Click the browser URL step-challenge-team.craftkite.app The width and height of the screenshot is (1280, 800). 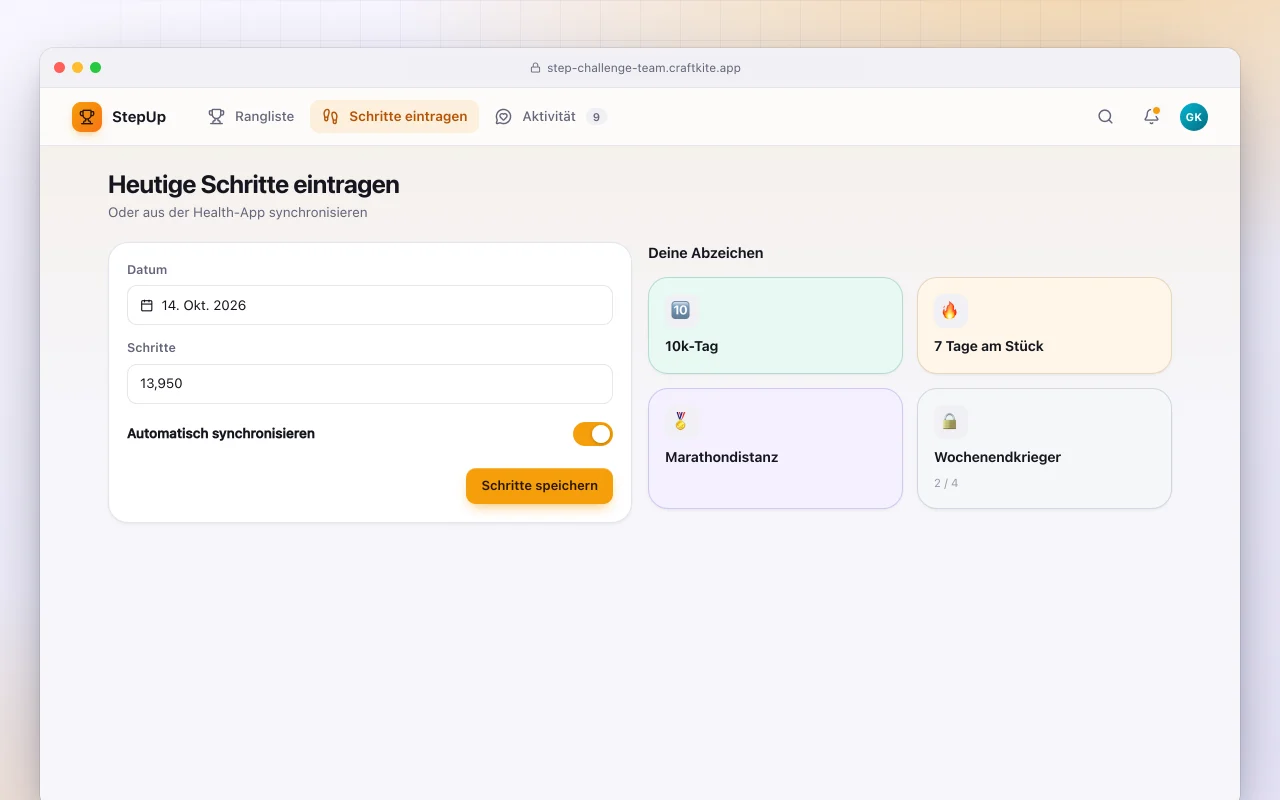pyautogui.click(x=644, y=68)
